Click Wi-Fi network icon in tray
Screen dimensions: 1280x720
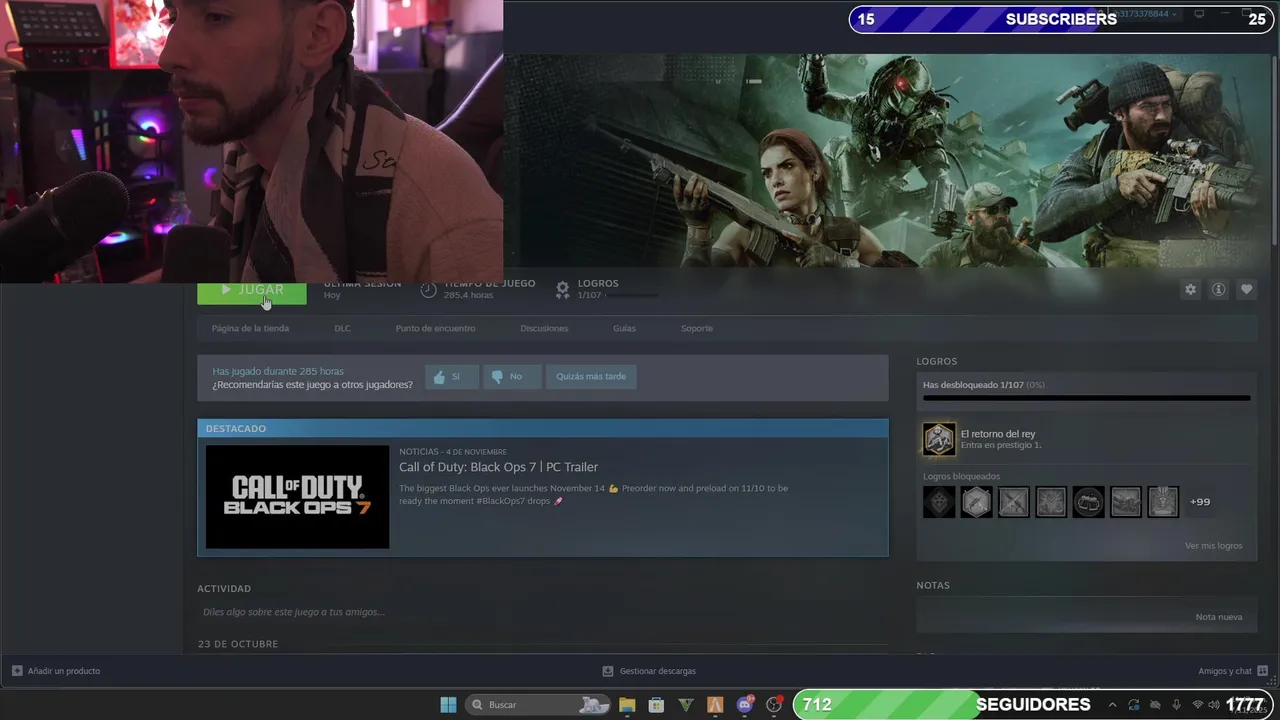click(x=1198, y=705)
